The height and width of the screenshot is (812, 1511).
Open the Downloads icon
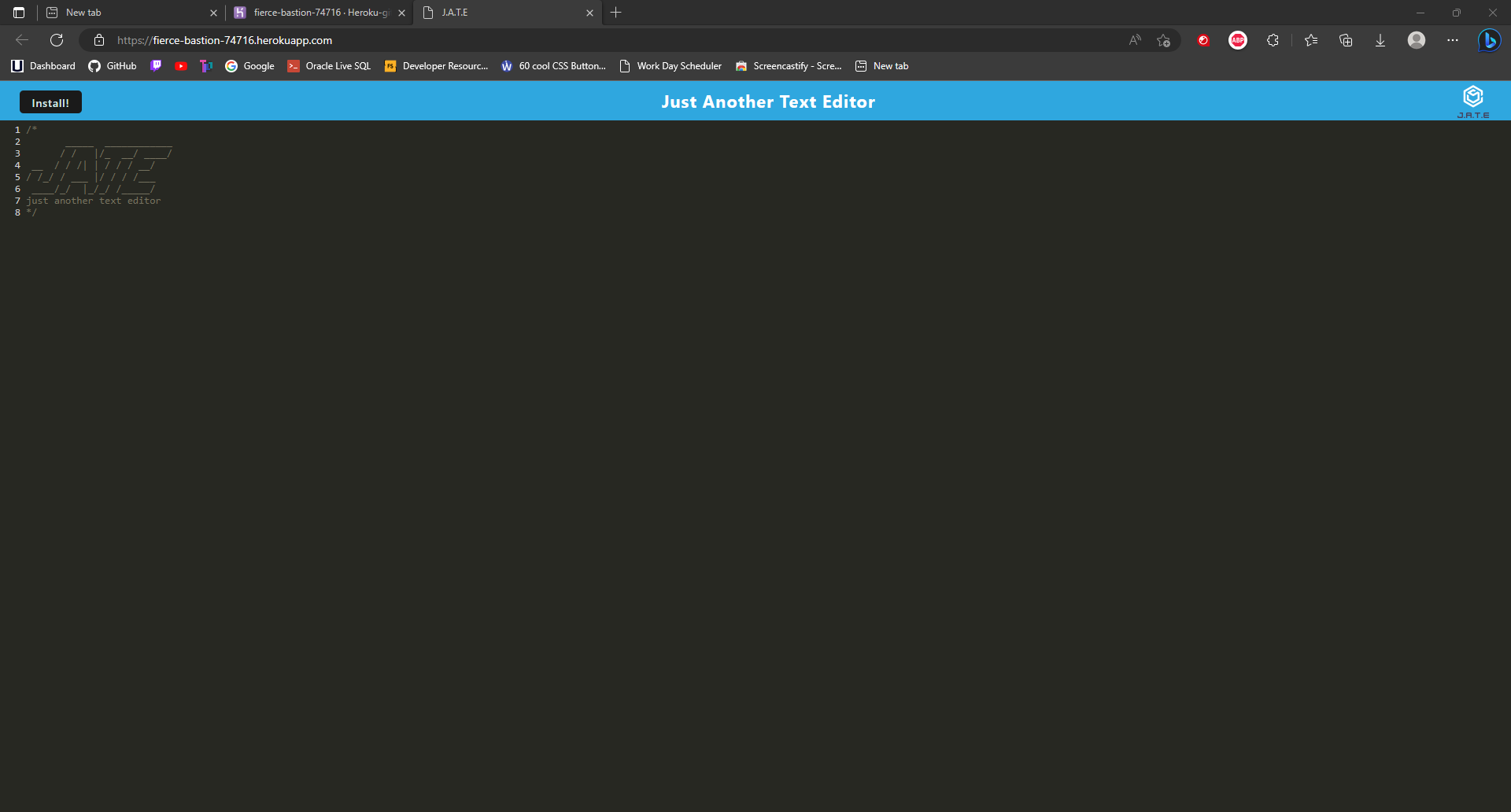[x=1380, y=40]
